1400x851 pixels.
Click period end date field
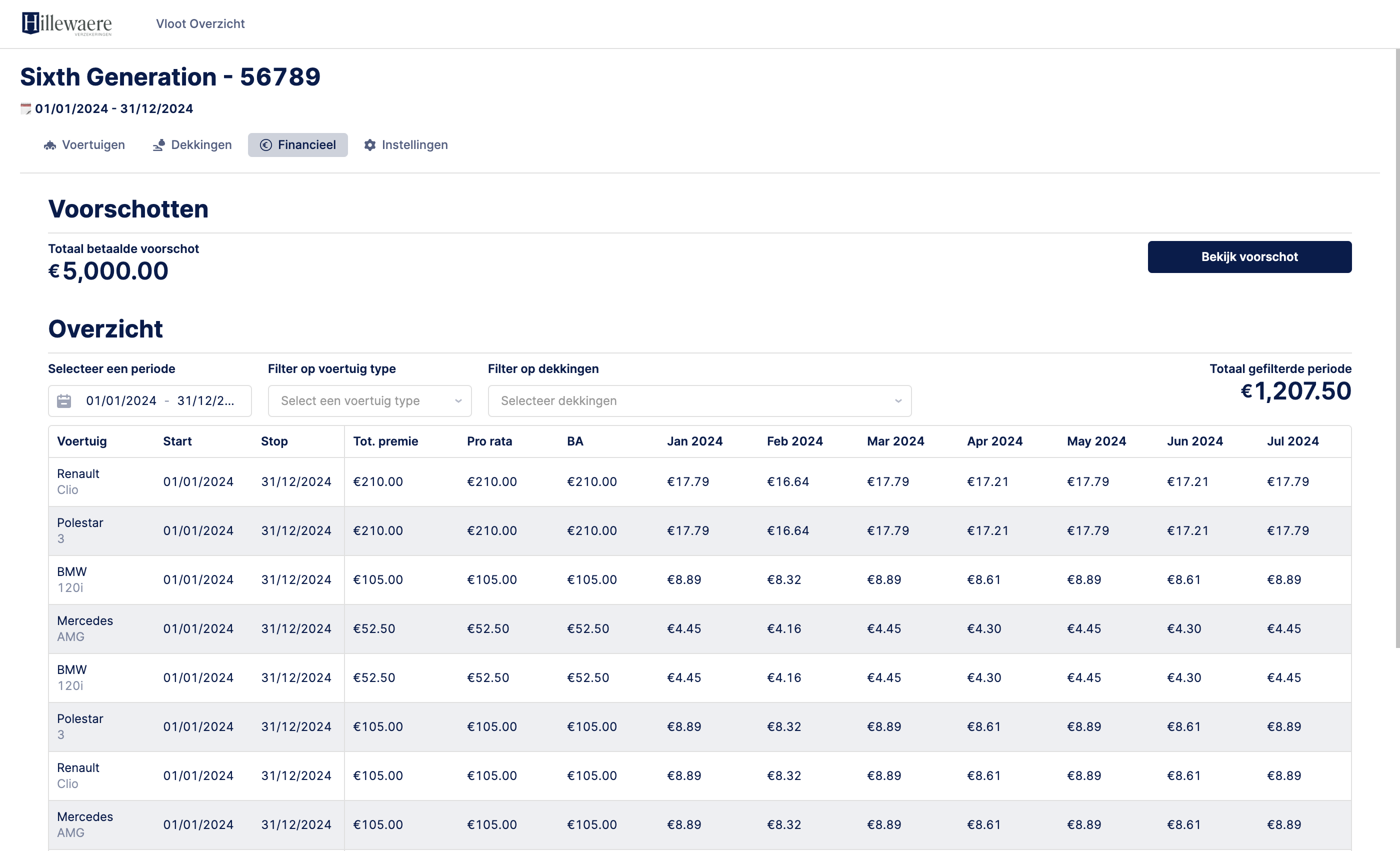[x=205, y=401]
